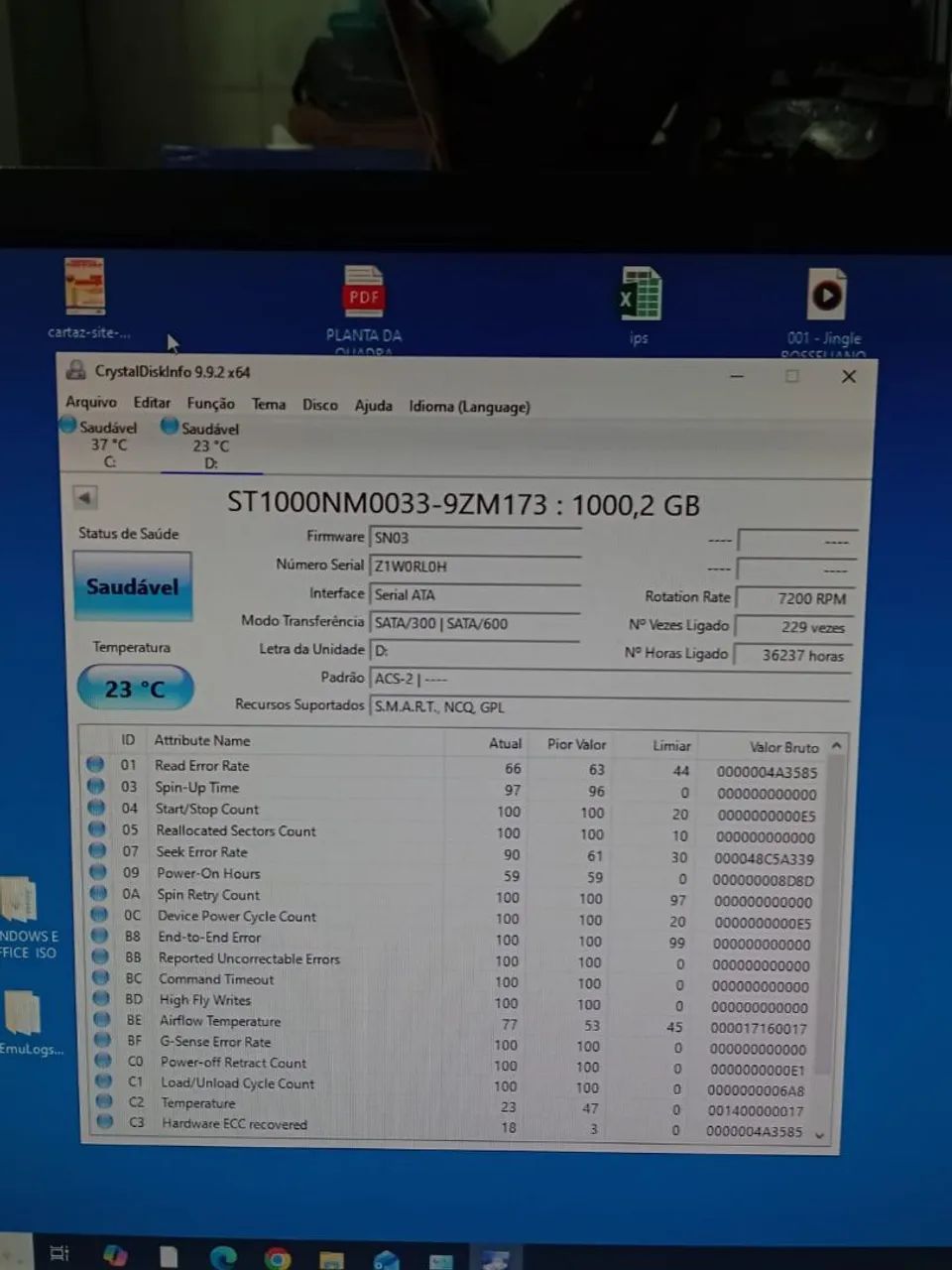This screenshot has width=952, height=1270.
Task: Open the Disco menu
Action: [320, 405]
